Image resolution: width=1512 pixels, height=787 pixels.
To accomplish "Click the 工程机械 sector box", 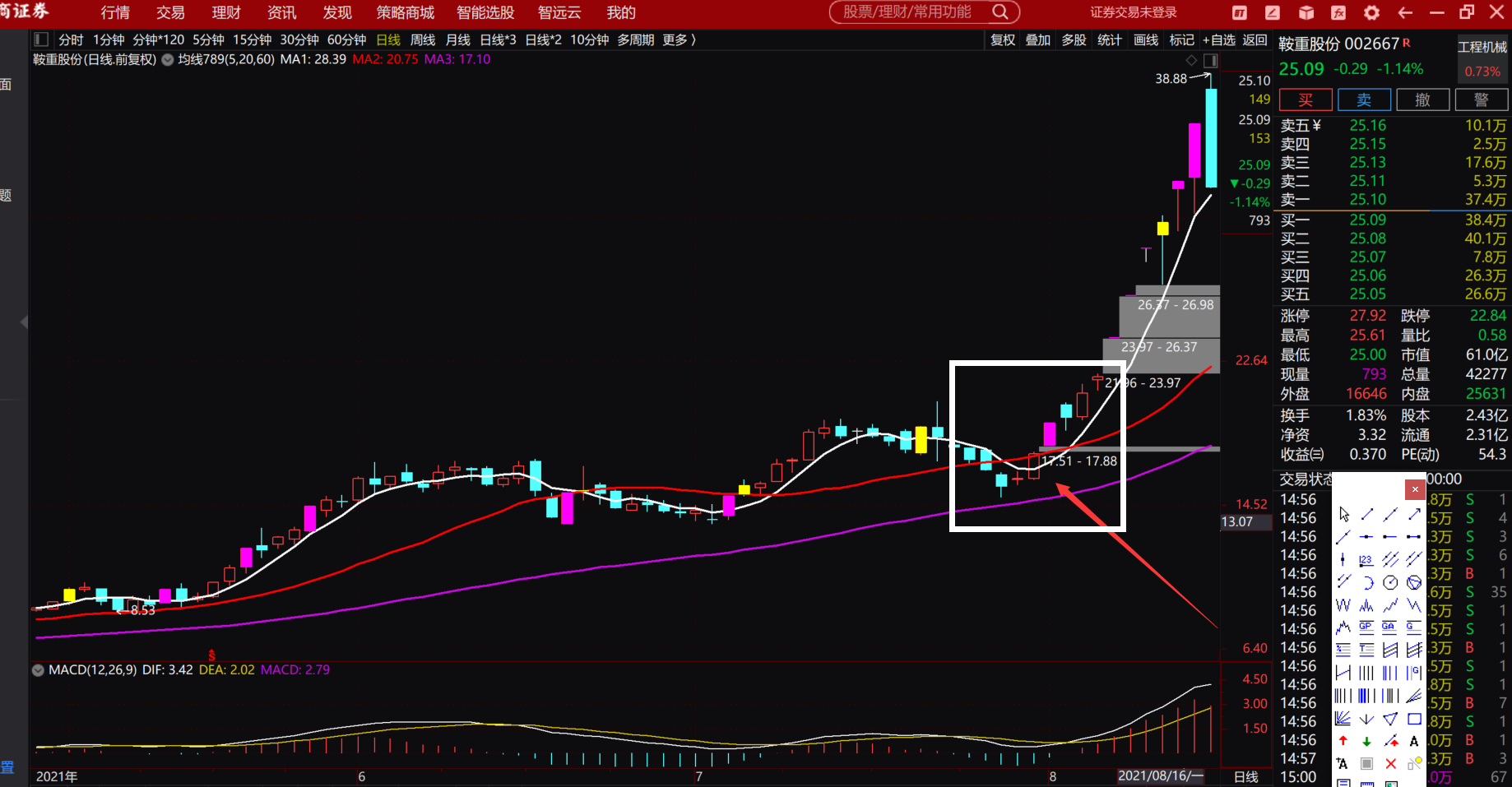I will click(1482, 58).
